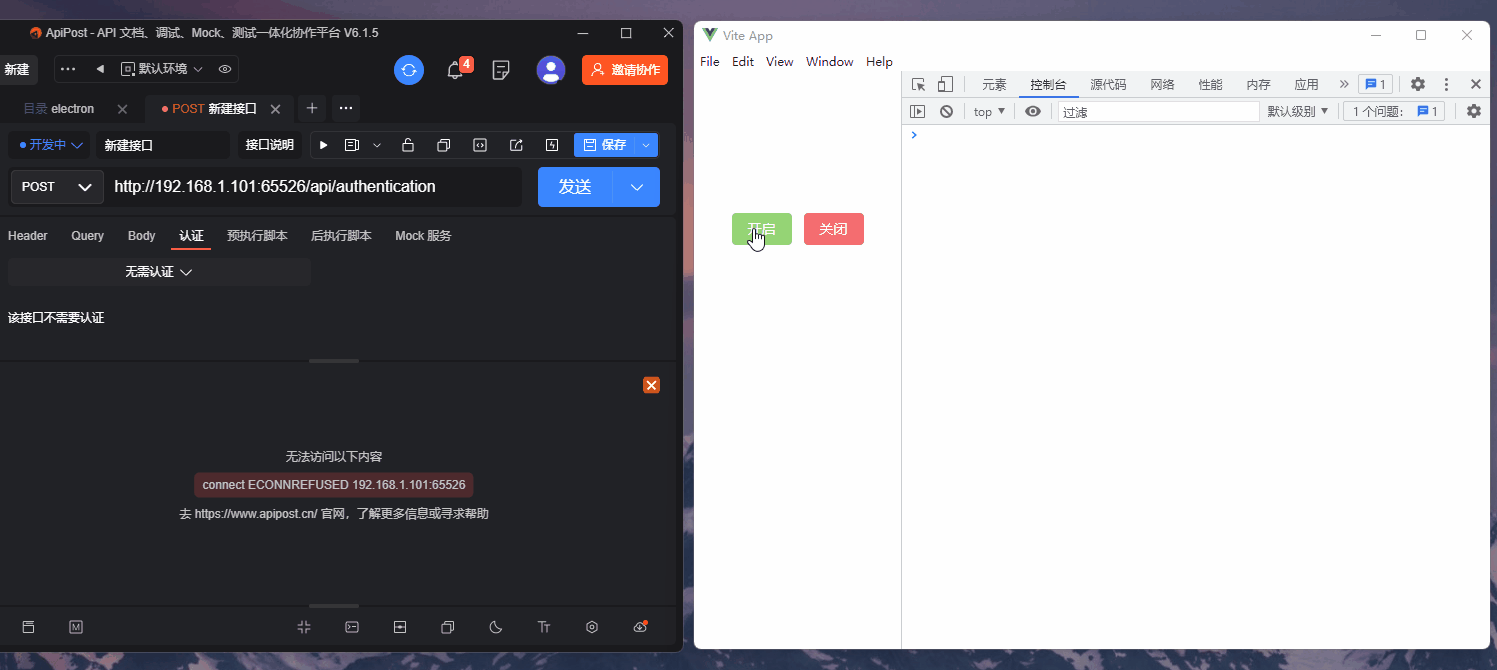Click the console 过滤 filter input field
The width and height of the screenshot is (1497, 670).
[1158, 112]
